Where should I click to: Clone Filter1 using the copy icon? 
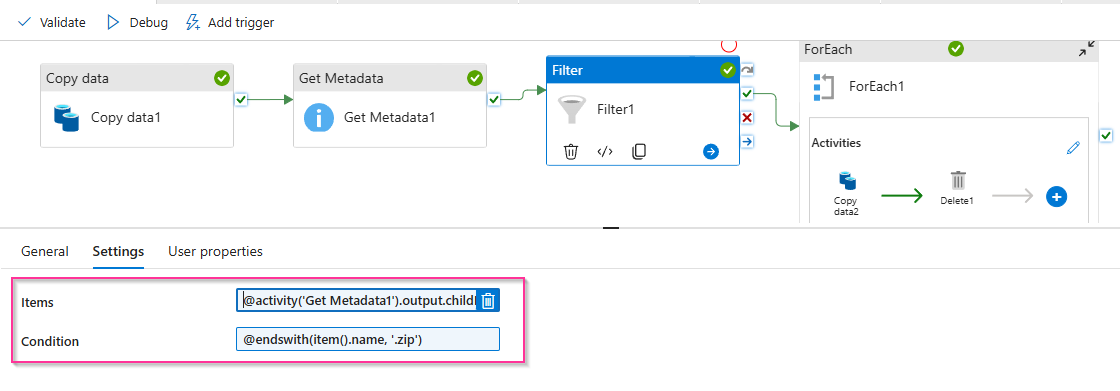coord(639,152)
